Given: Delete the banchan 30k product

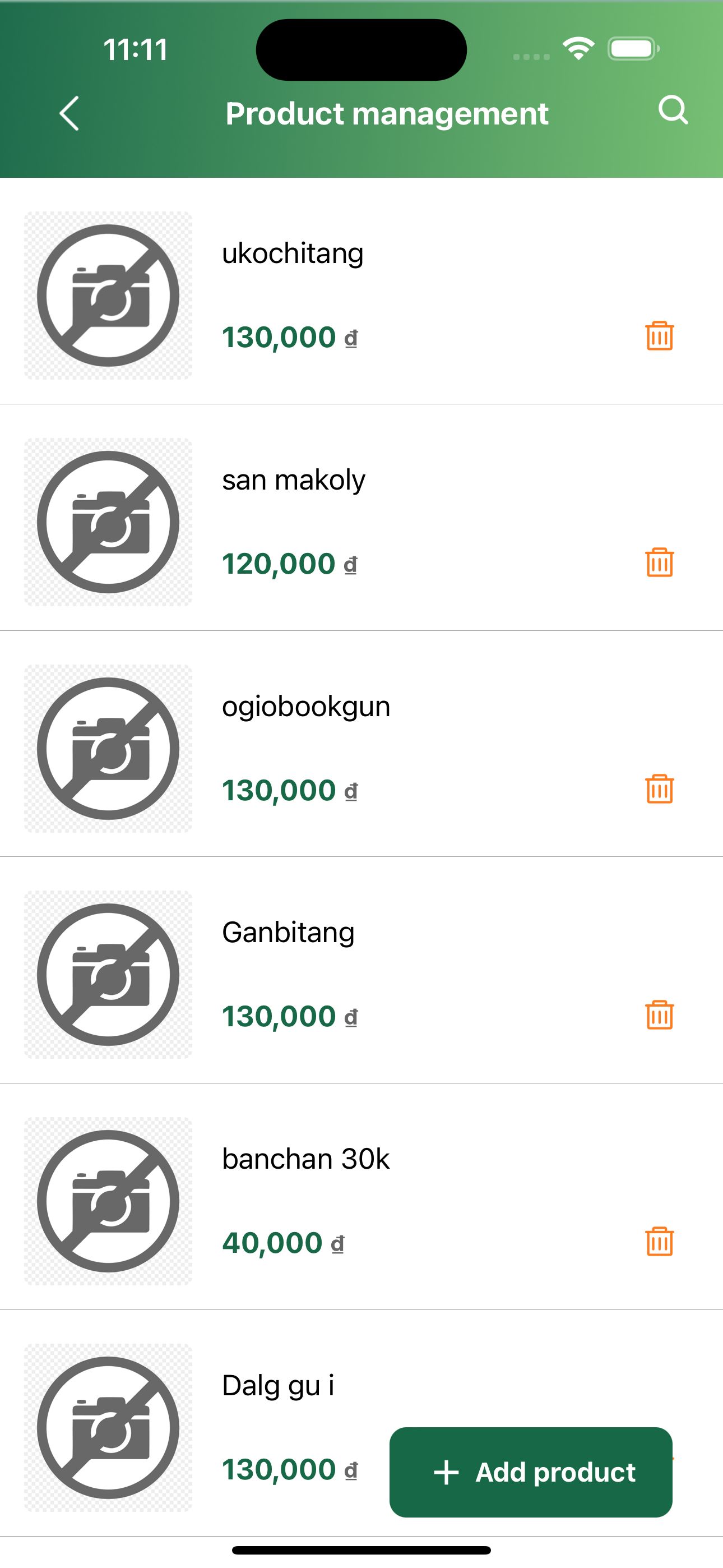Looking at the screenshot, I should [659, 1242].
